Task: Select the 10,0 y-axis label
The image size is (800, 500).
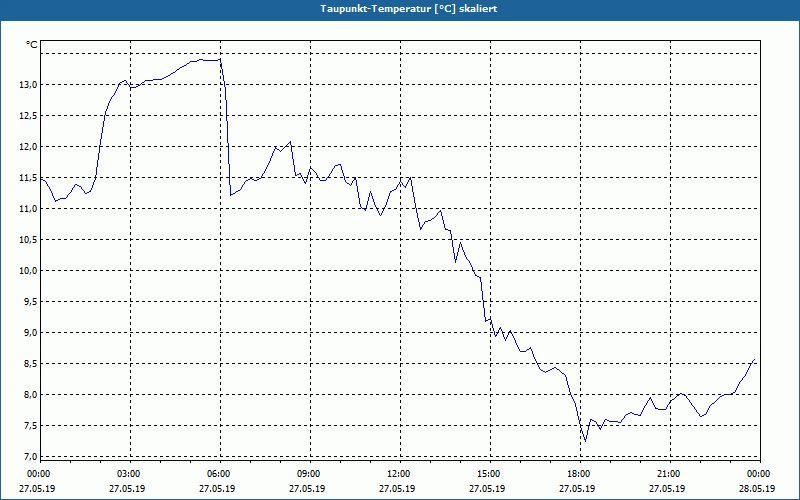Action: [28, 271]
